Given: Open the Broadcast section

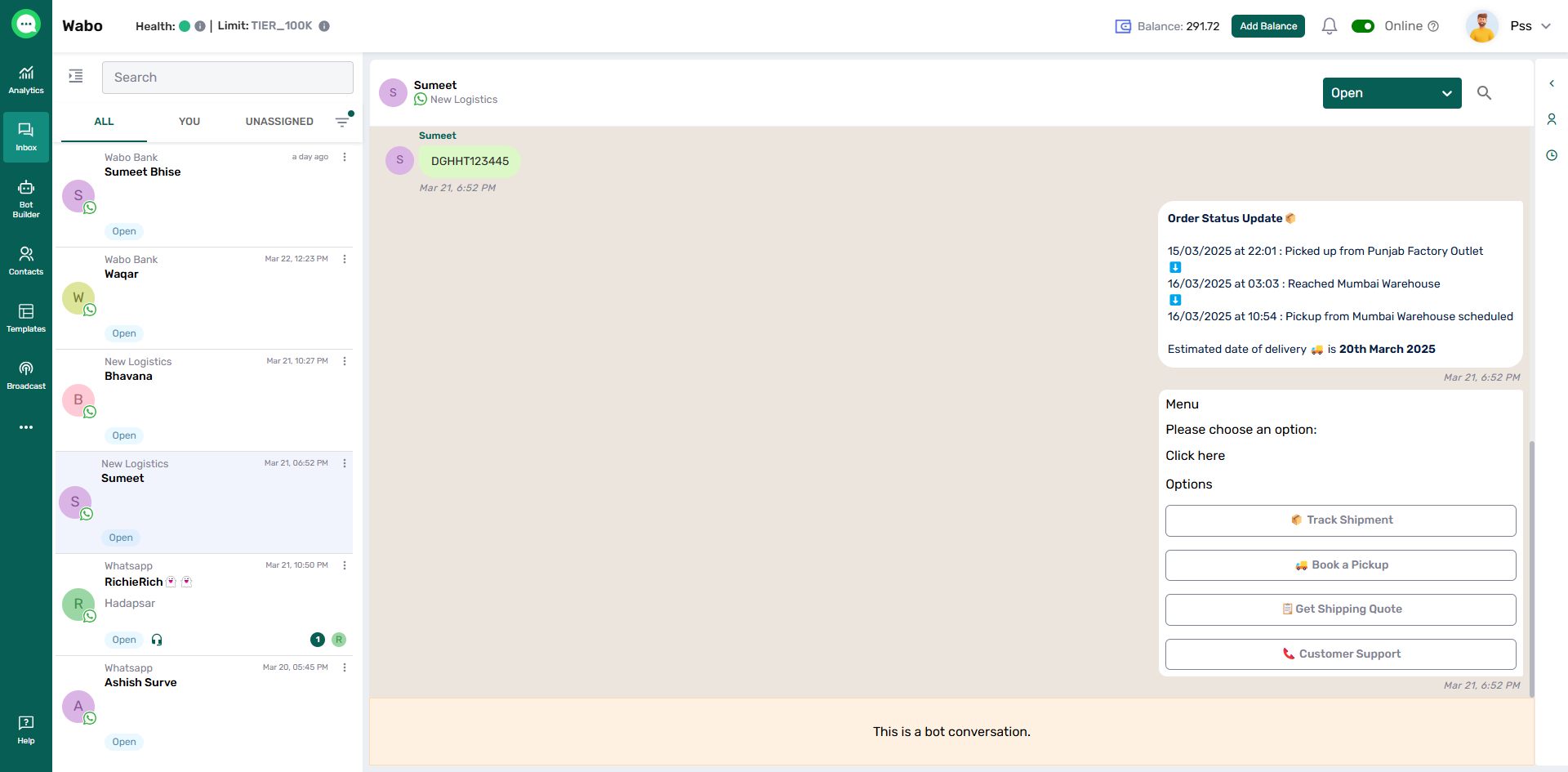Looking at the screenshot, I should pos(26,375).
